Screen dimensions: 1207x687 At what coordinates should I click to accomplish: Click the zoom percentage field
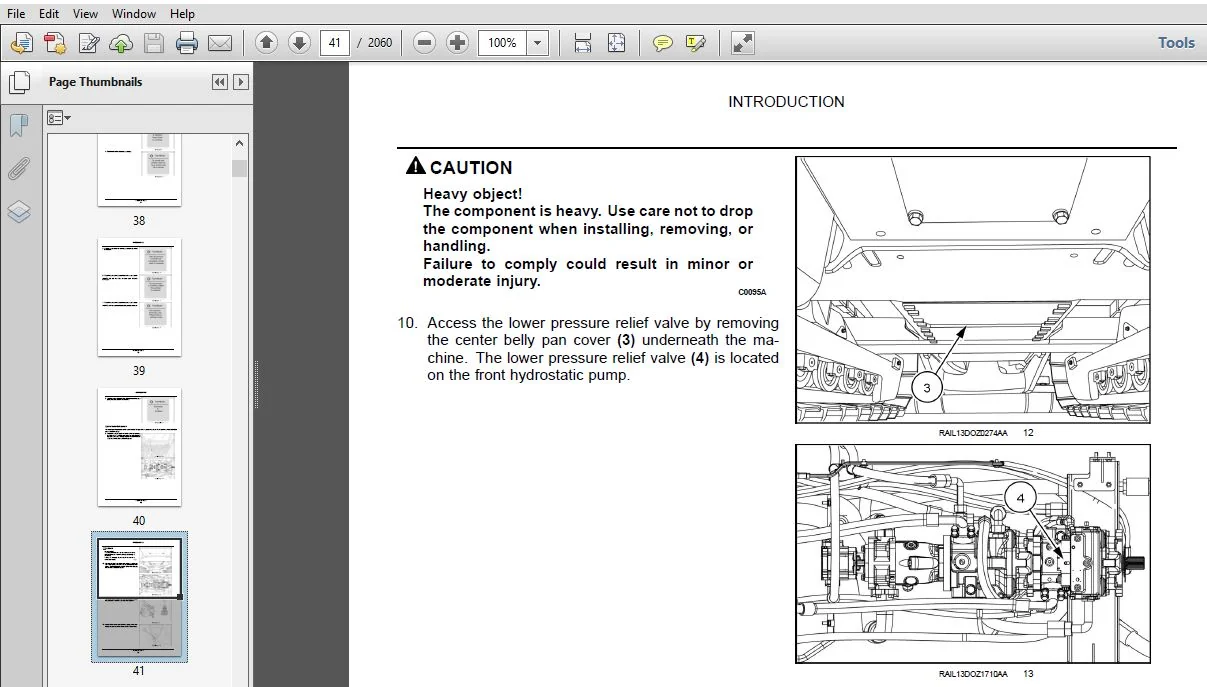(503, 43)
